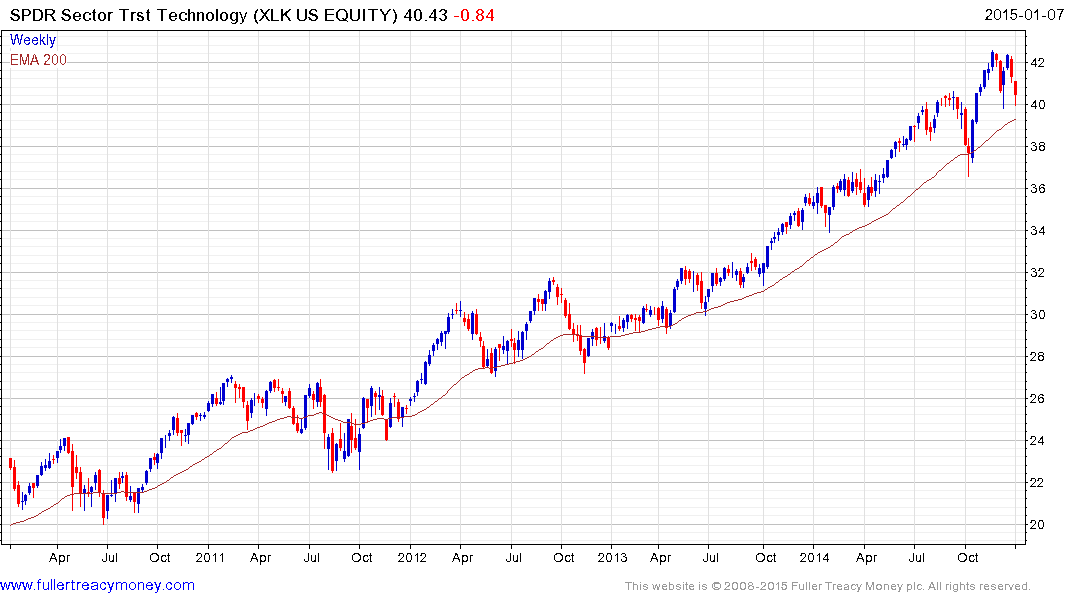Click the 22 price axis label
The width and height of the screenshot is (1075, 600).
click(x=1037, y=483)
